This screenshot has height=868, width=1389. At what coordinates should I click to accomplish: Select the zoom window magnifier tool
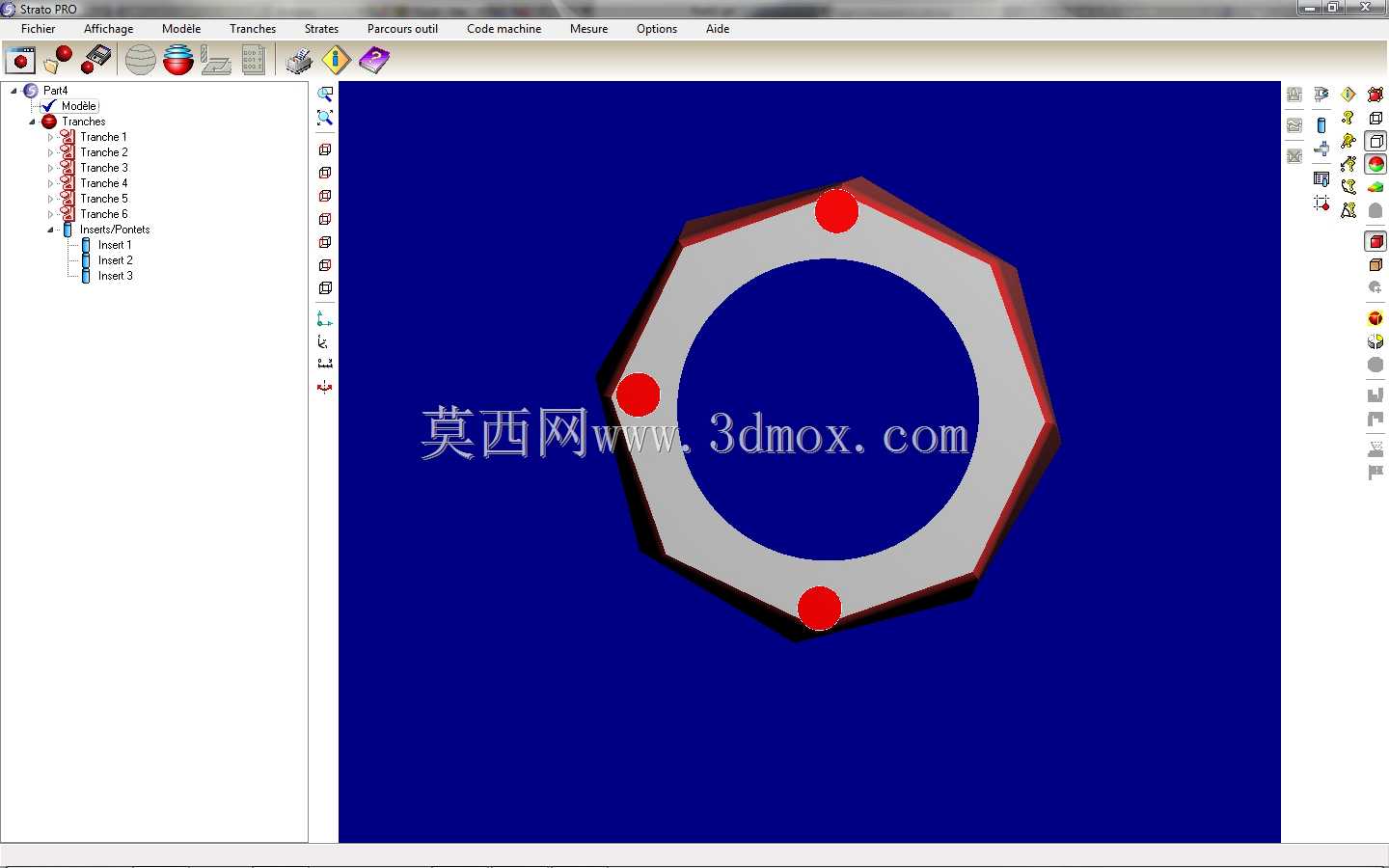tap(325, 95)
